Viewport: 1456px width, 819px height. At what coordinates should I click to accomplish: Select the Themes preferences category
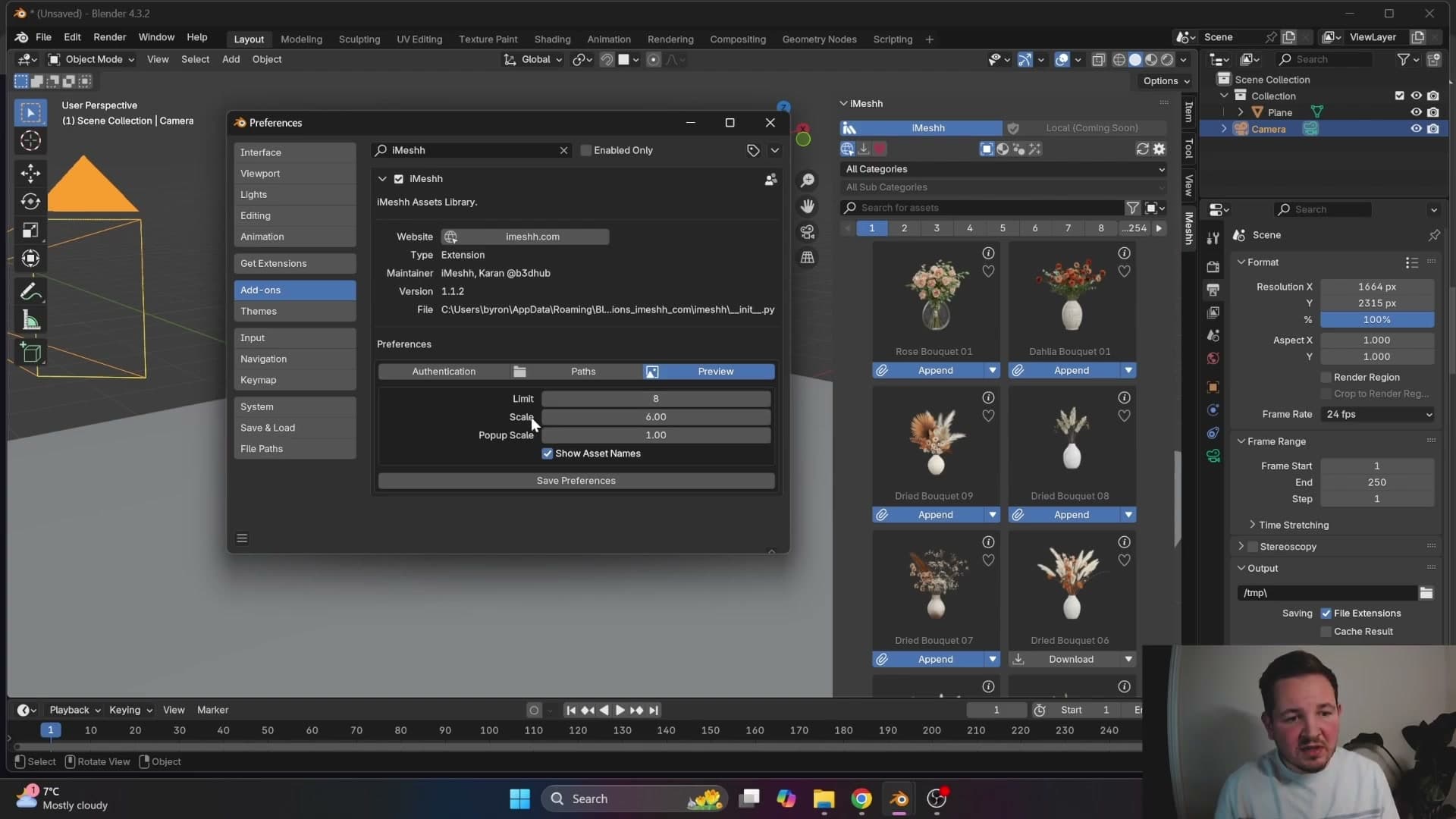(x=294, y=312)
